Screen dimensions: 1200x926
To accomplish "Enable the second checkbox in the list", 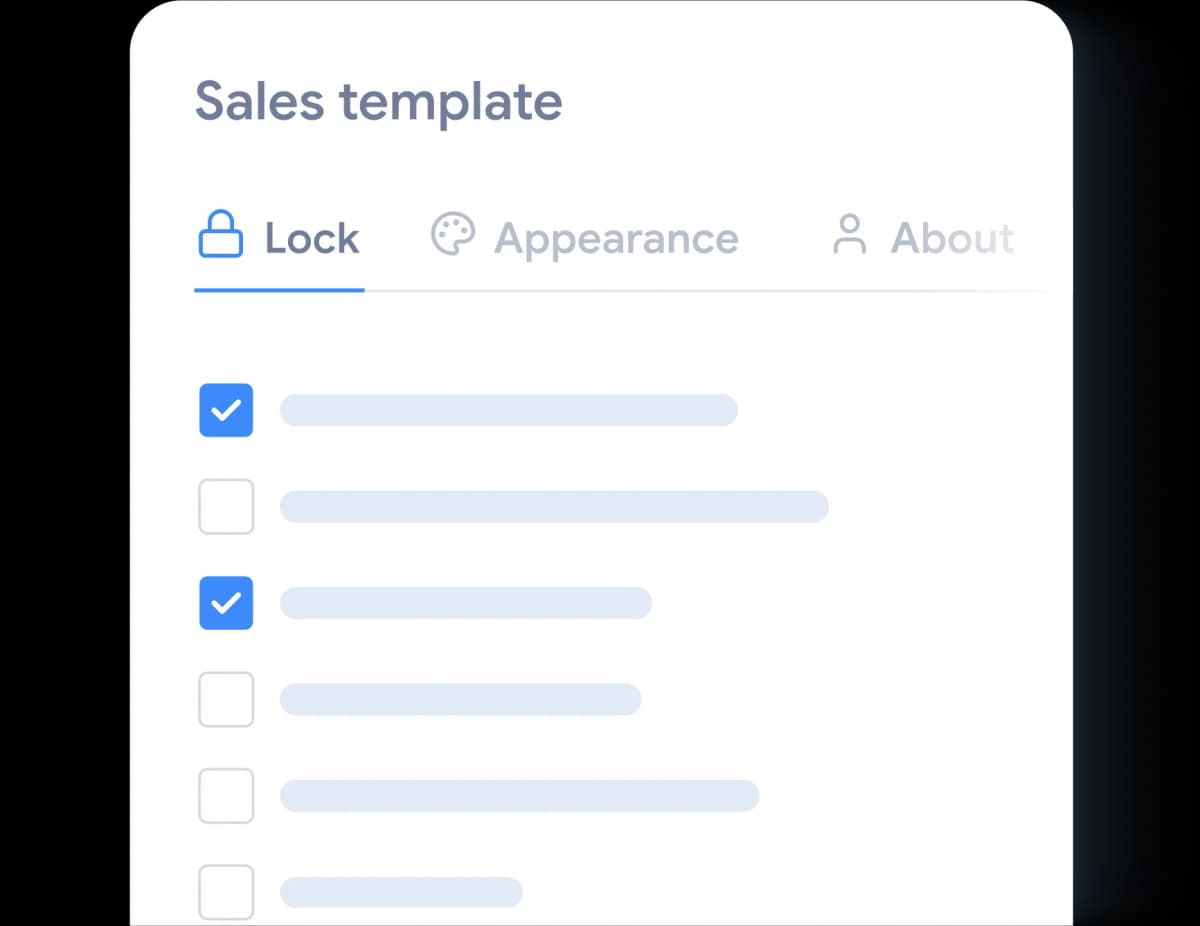I will [226, 506].
